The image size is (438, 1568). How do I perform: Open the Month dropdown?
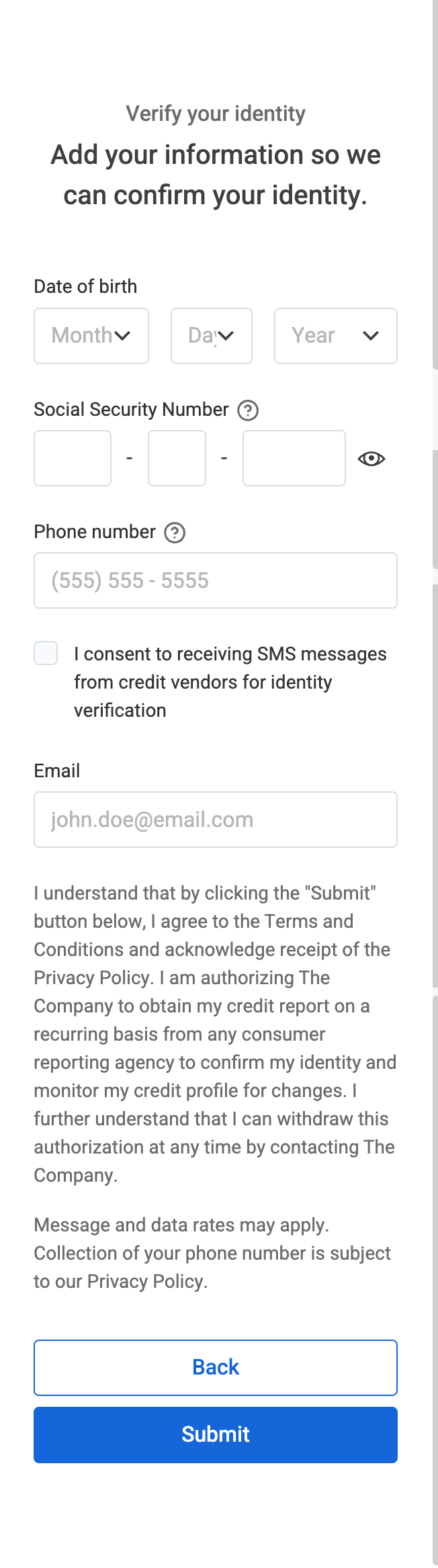click(91, 336)
